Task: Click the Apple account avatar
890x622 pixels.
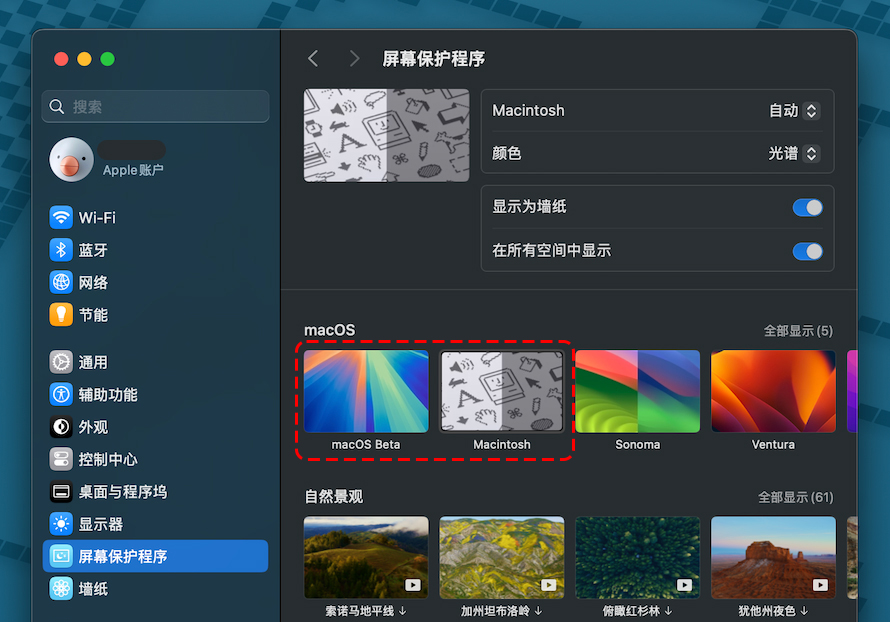Action: 72,159
